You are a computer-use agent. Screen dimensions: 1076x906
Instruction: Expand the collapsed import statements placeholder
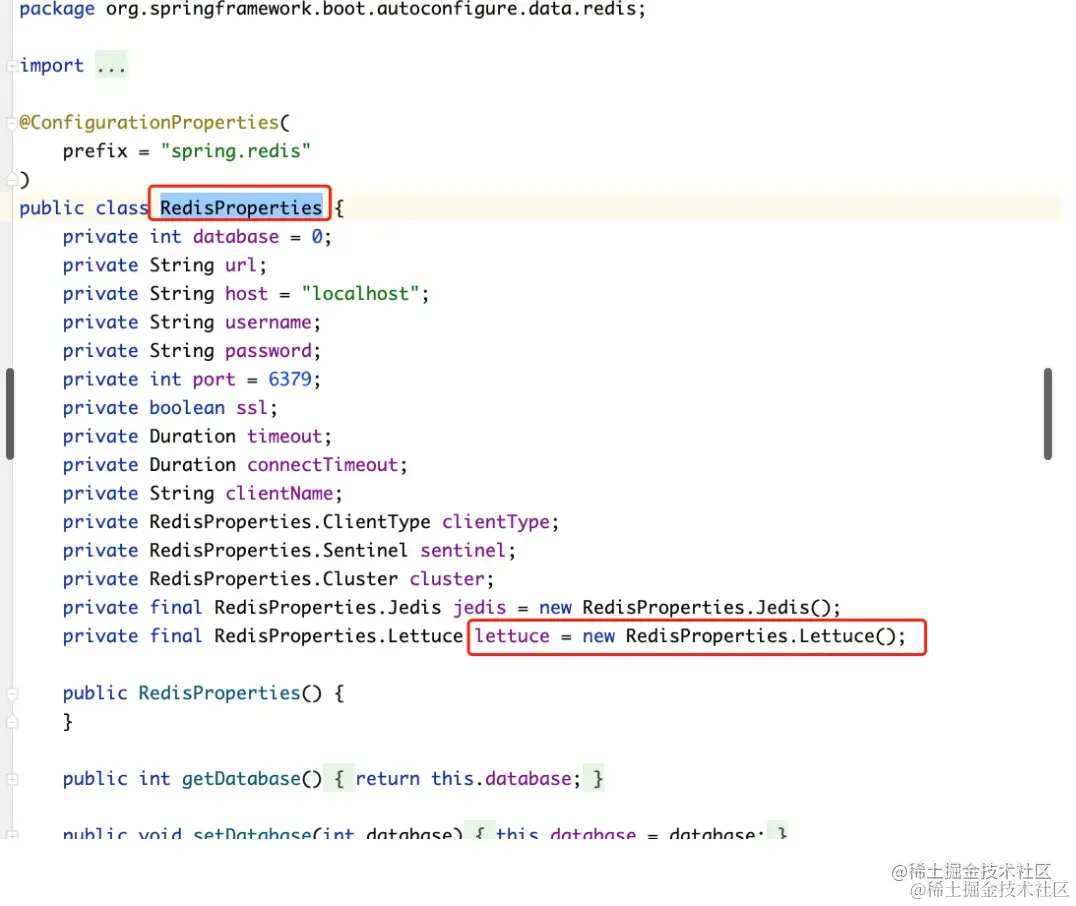pos(111,65)
